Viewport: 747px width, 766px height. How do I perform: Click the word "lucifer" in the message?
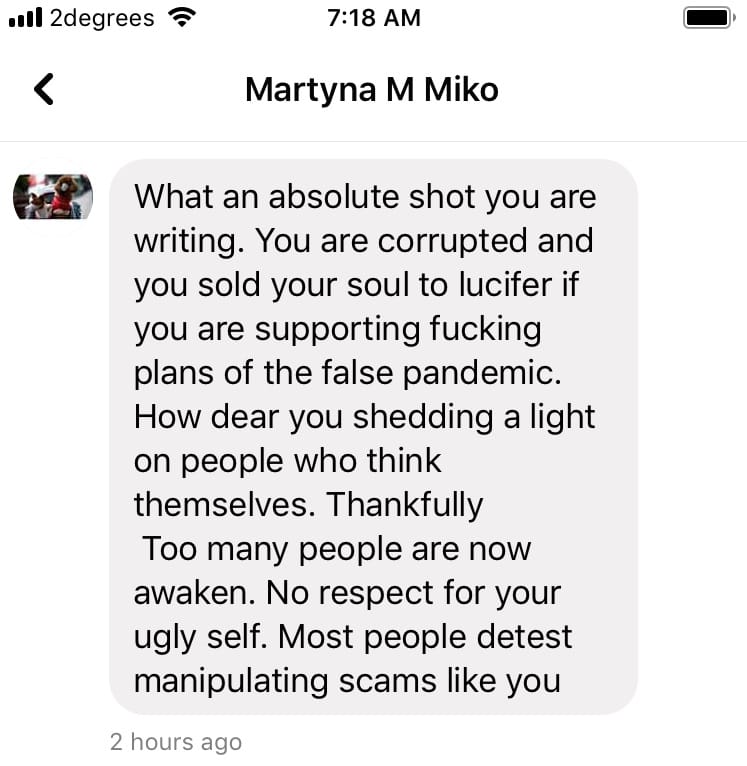505,285
